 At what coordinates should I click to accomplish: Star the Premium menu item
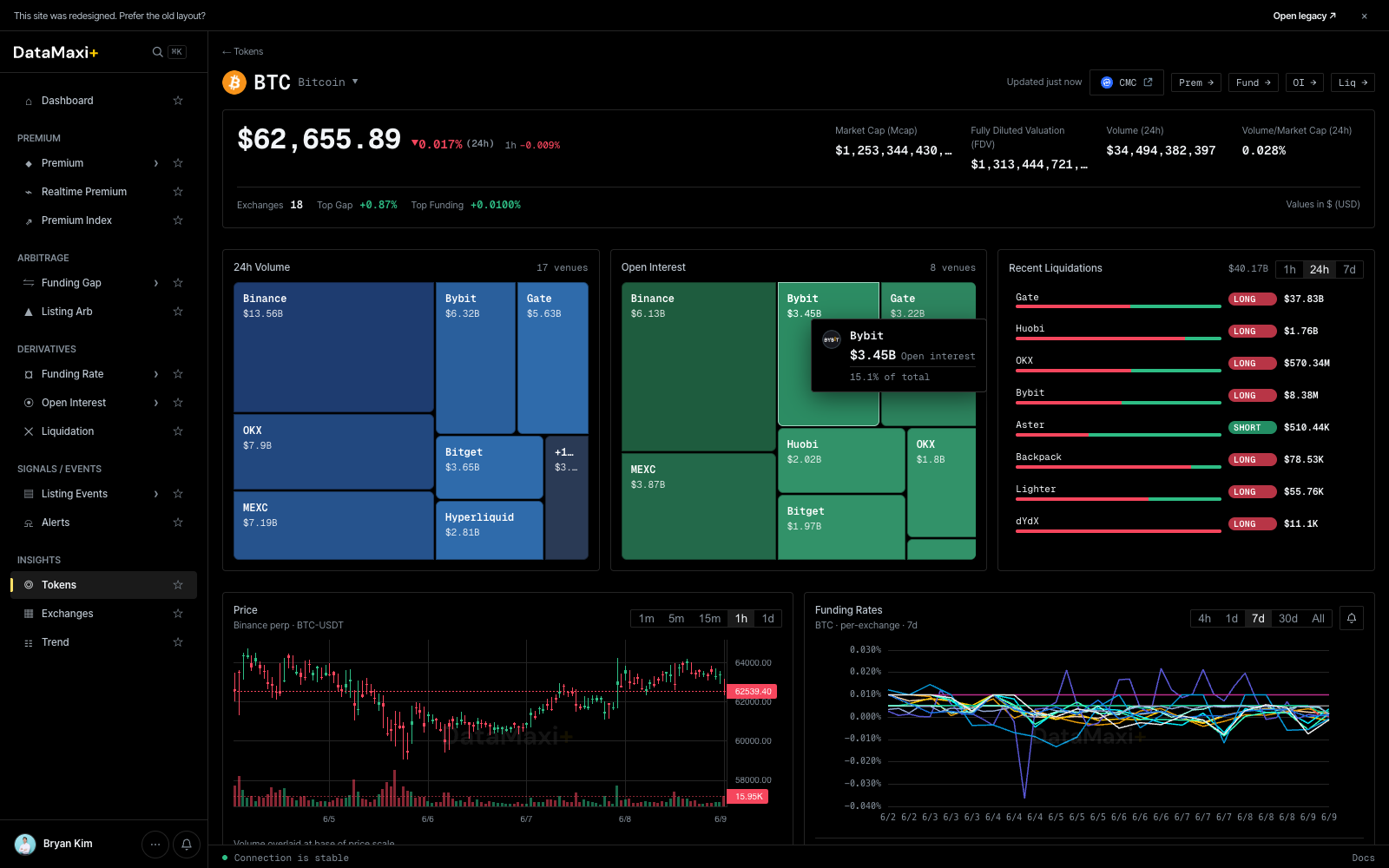178,163
